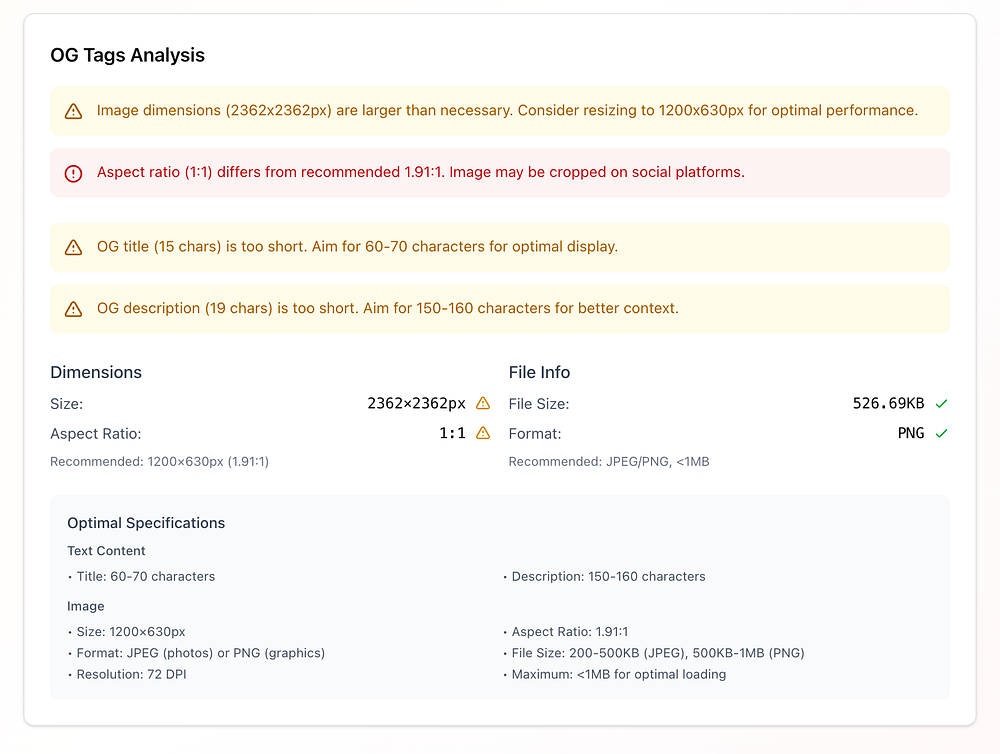Click the Dimensions section heading
This screenshot has height=754, width=1000.
point(96,372)
